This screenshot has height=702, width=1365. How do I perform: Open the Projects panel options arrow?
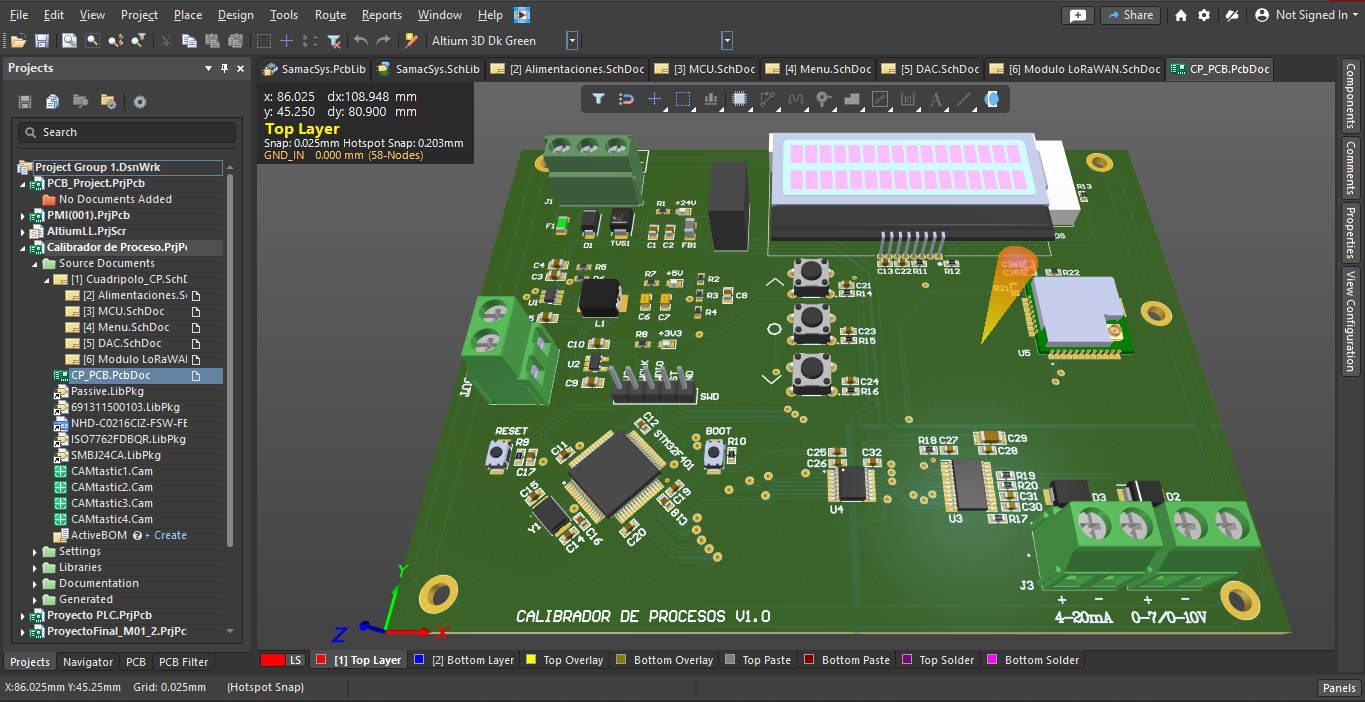[209, 68]
